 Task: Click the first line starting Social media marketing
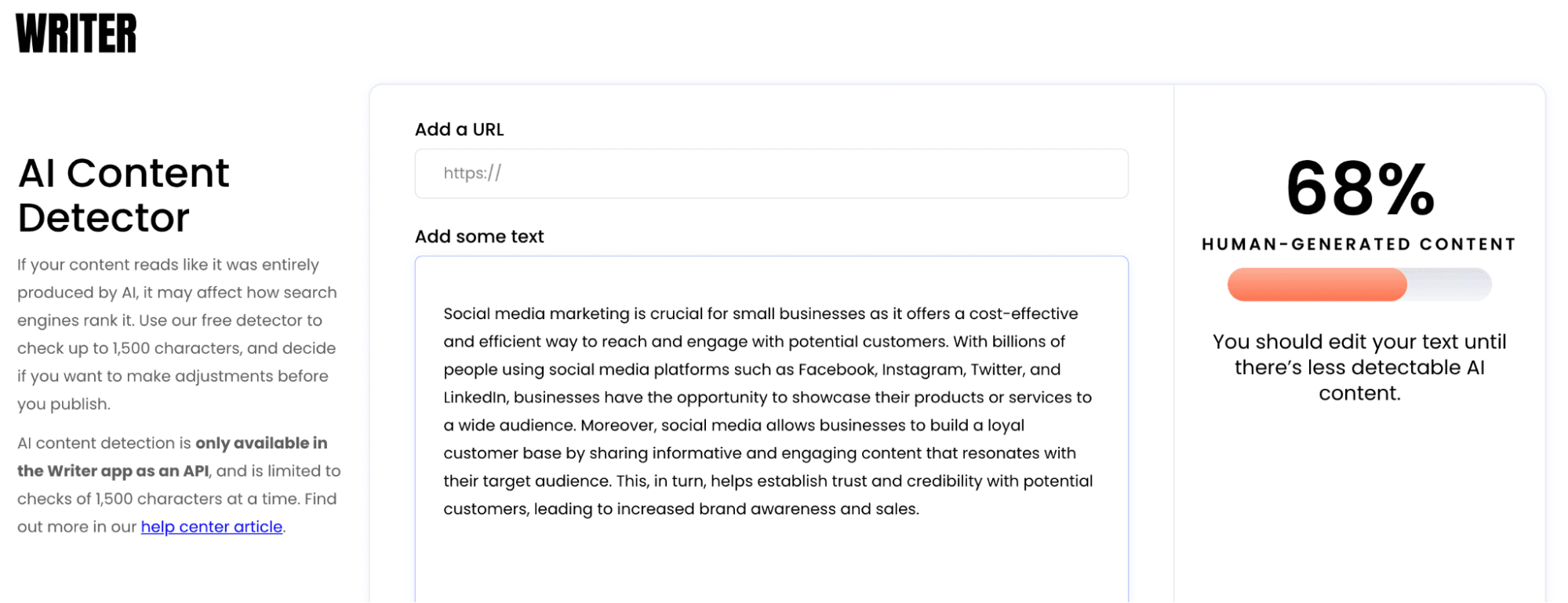(761, 314)
